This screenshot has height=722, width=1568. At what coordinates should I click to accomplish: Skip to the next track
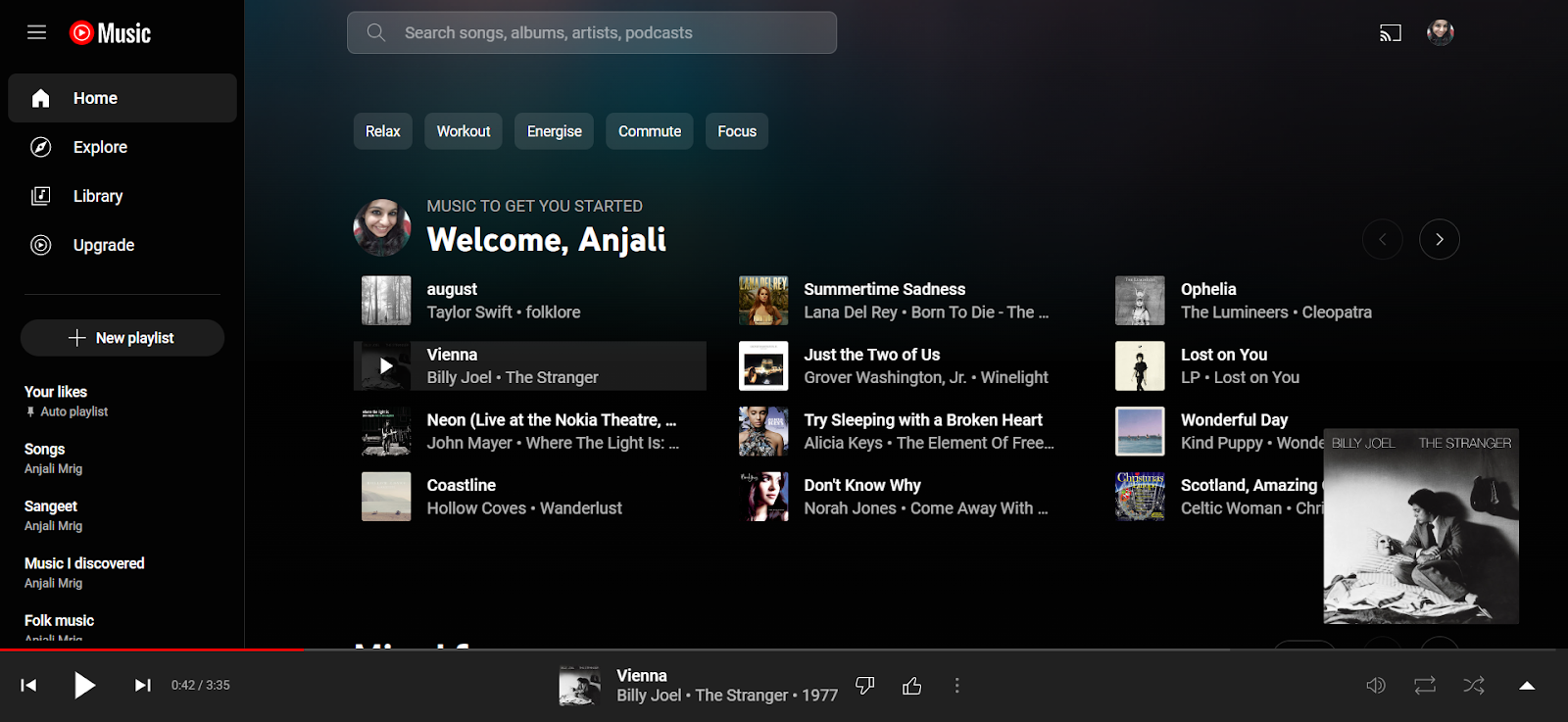(143, 685)
